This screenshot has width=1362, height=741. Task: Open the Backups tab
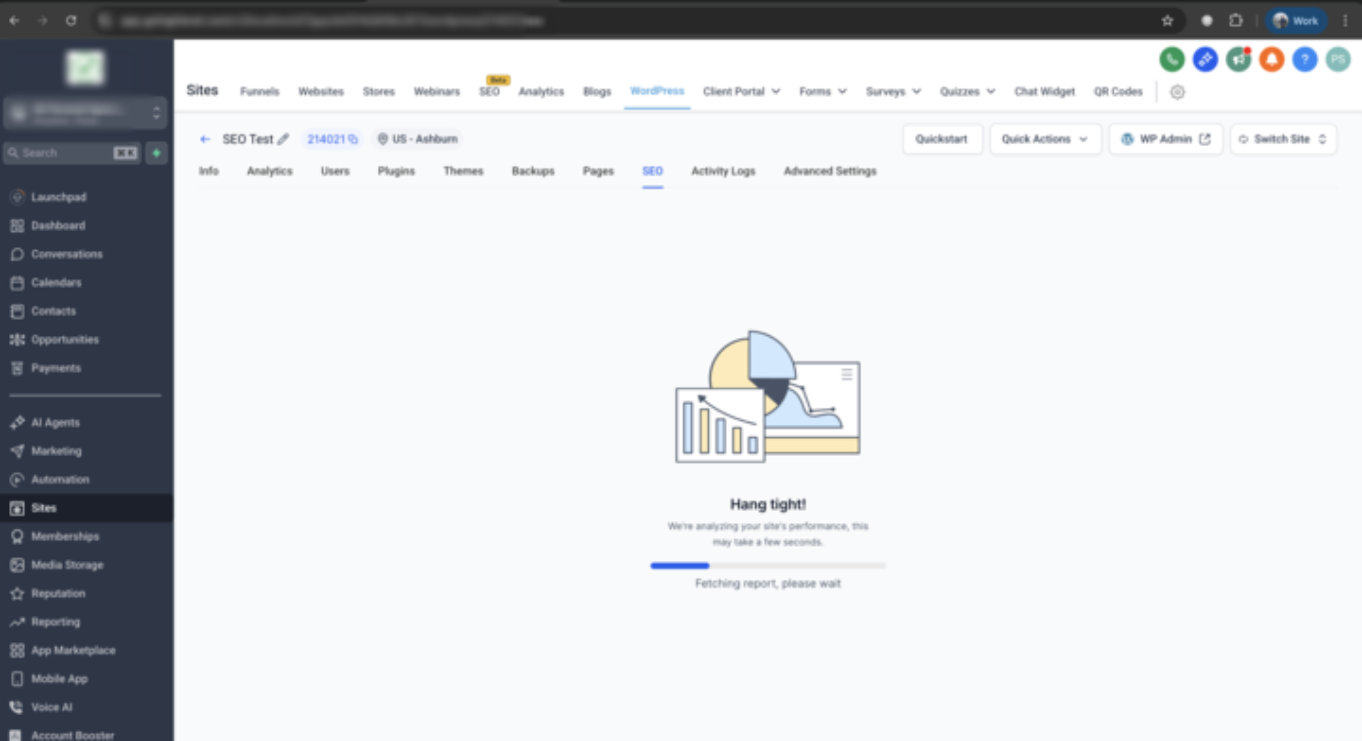[x=533, y=171]
